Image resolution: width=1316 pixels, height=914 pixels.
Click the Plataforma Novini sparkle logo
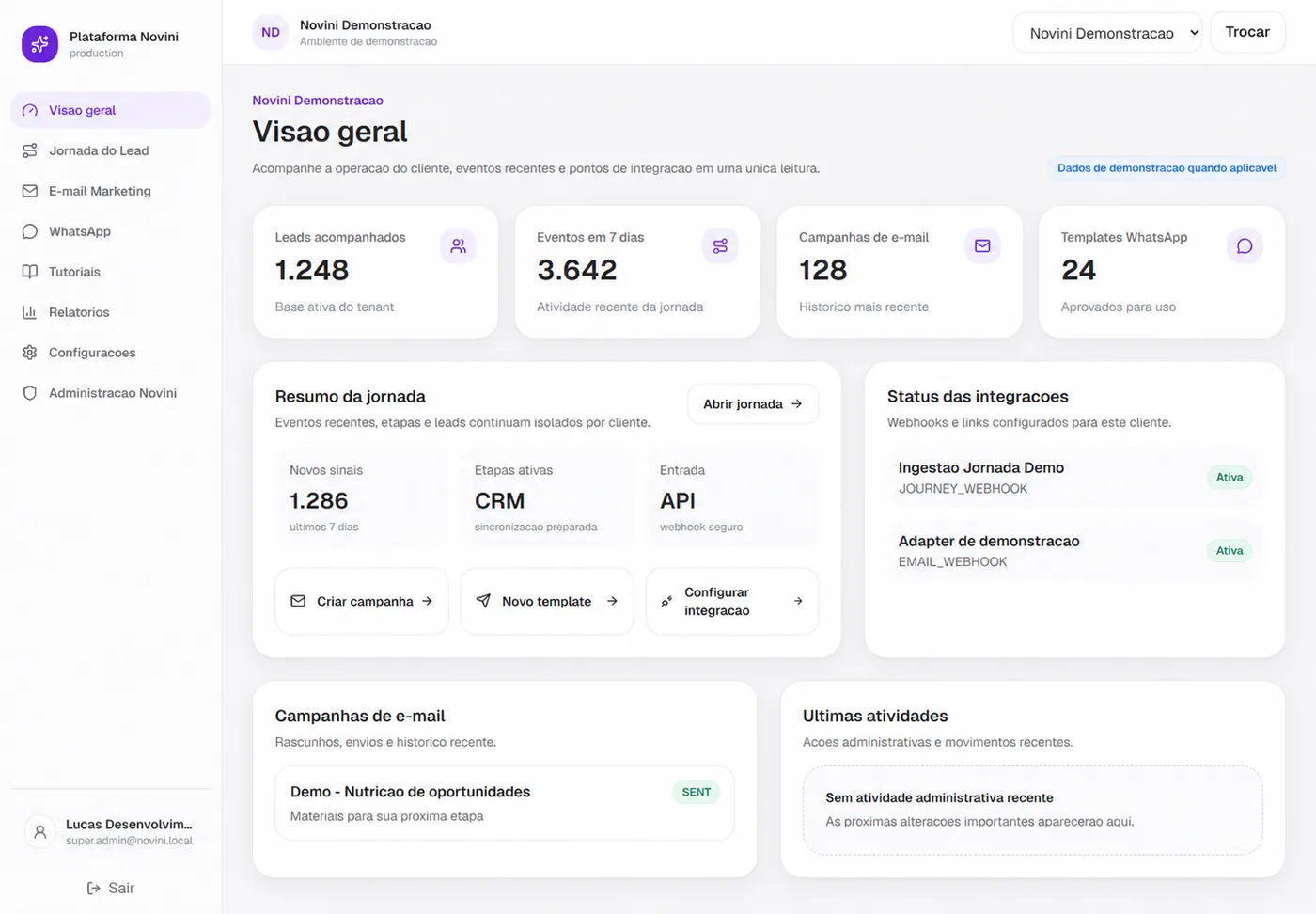39,44
